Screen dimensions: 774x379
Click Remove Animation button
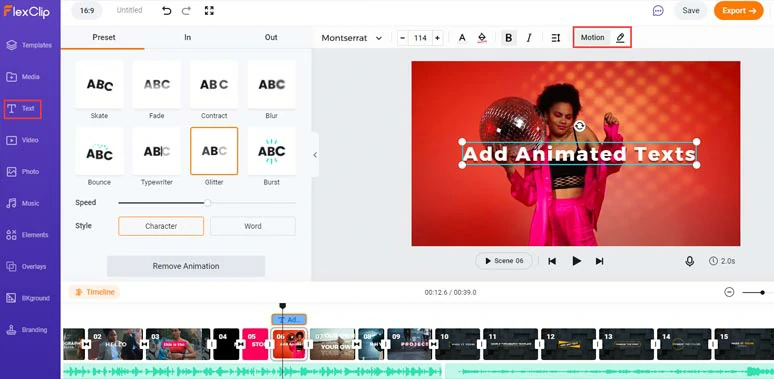[186, 266]
